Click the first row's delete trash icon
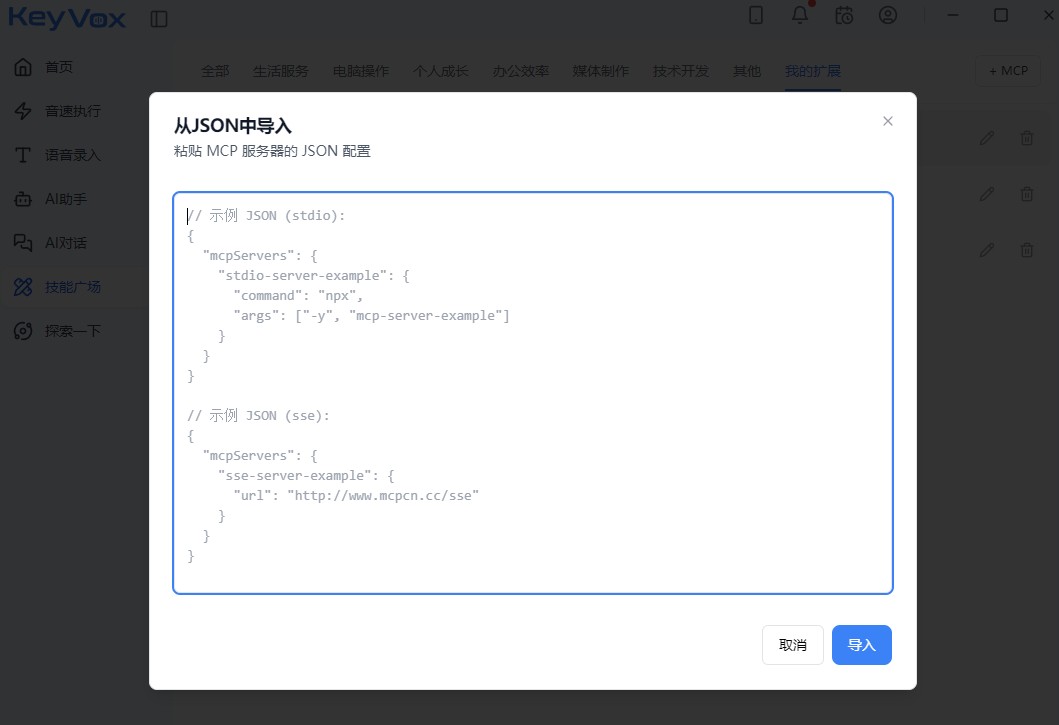Image resolution: width=1059 pixels, height=725 pixels. coord(1027,138)
